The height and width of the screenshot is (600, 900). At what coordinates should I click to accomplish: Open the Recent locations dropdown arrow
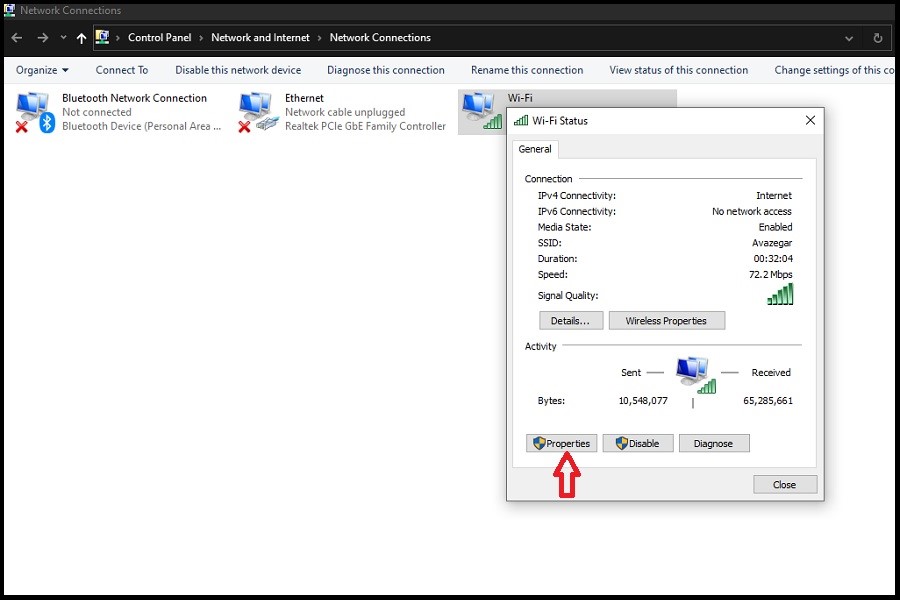tap(63, 38)
